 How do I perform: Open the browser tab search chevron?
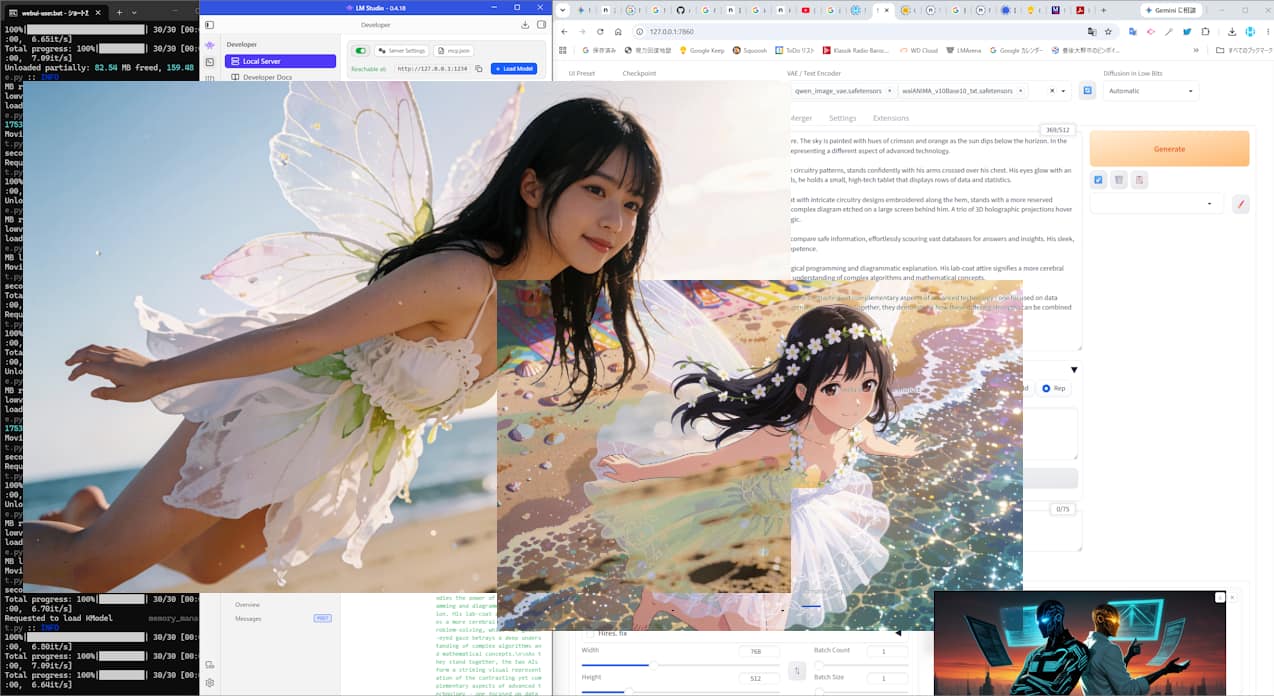[561, 10]
